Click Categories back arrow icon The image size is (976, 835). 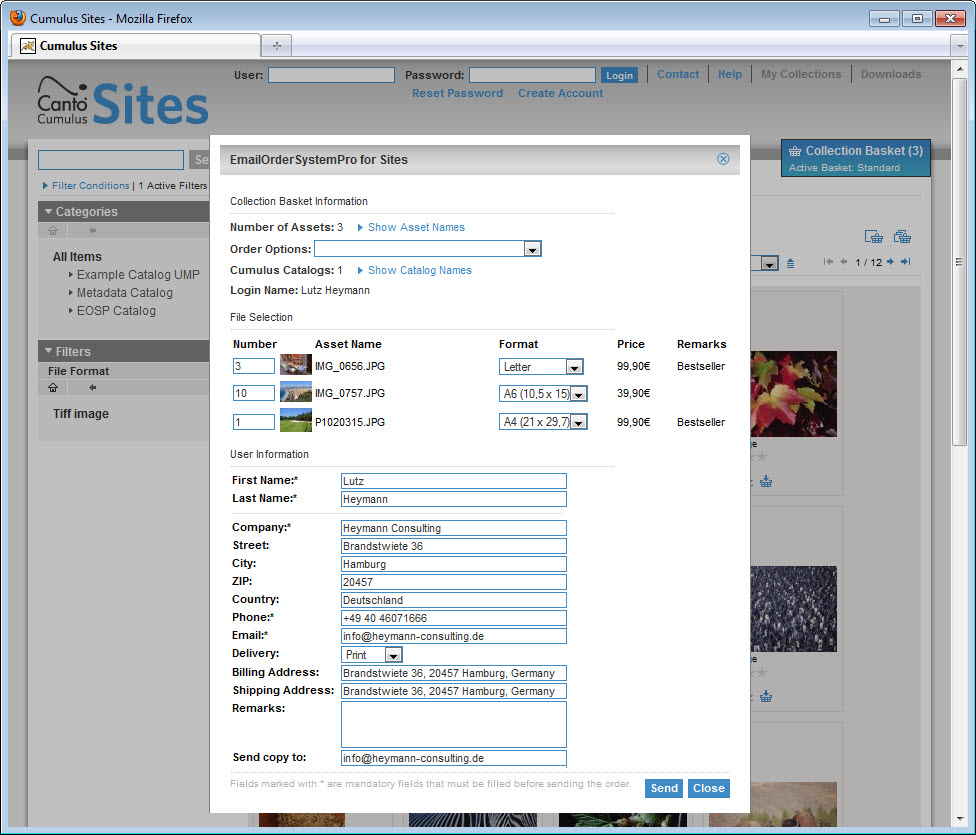click(x=92, y=230)
